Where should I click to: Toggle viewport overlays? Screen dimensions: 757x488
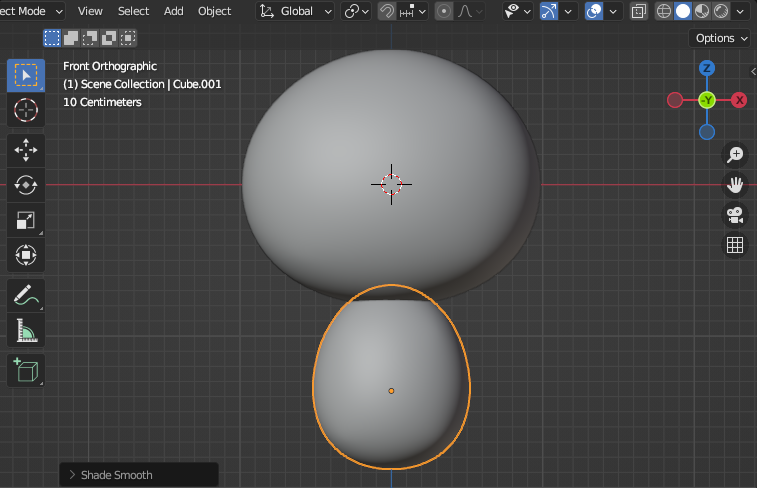pos(594,11)
